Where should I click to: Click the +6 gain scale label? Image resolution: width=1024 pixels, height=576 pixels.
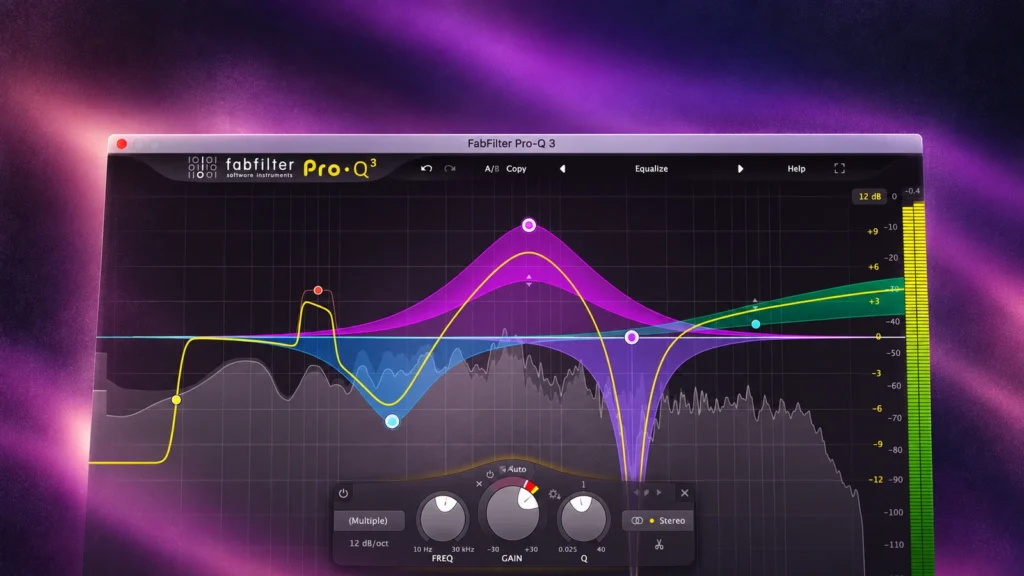pos(873,266)
